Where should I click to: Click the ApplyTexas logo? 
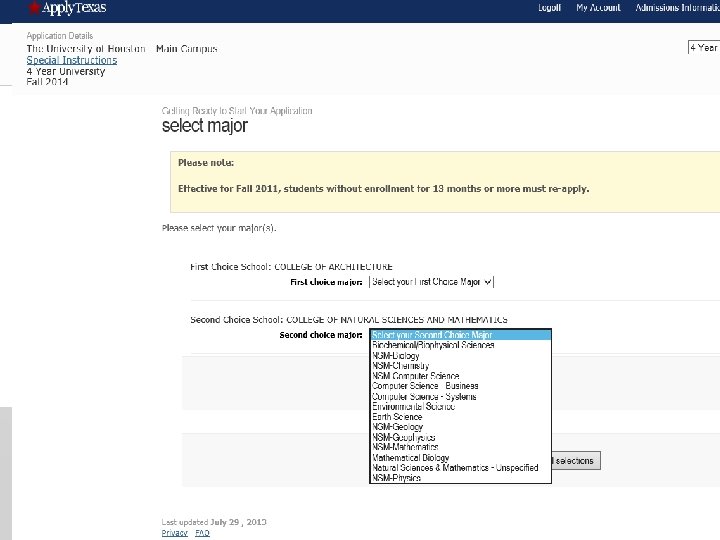(67, 8)
